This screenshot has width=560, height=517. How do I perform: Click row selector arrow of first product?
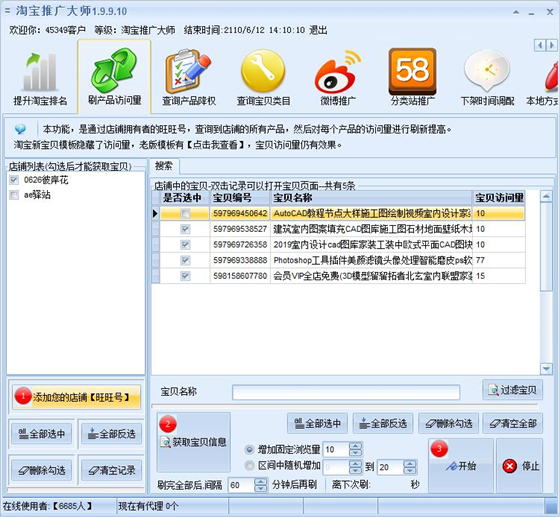[x=155, y=214]
